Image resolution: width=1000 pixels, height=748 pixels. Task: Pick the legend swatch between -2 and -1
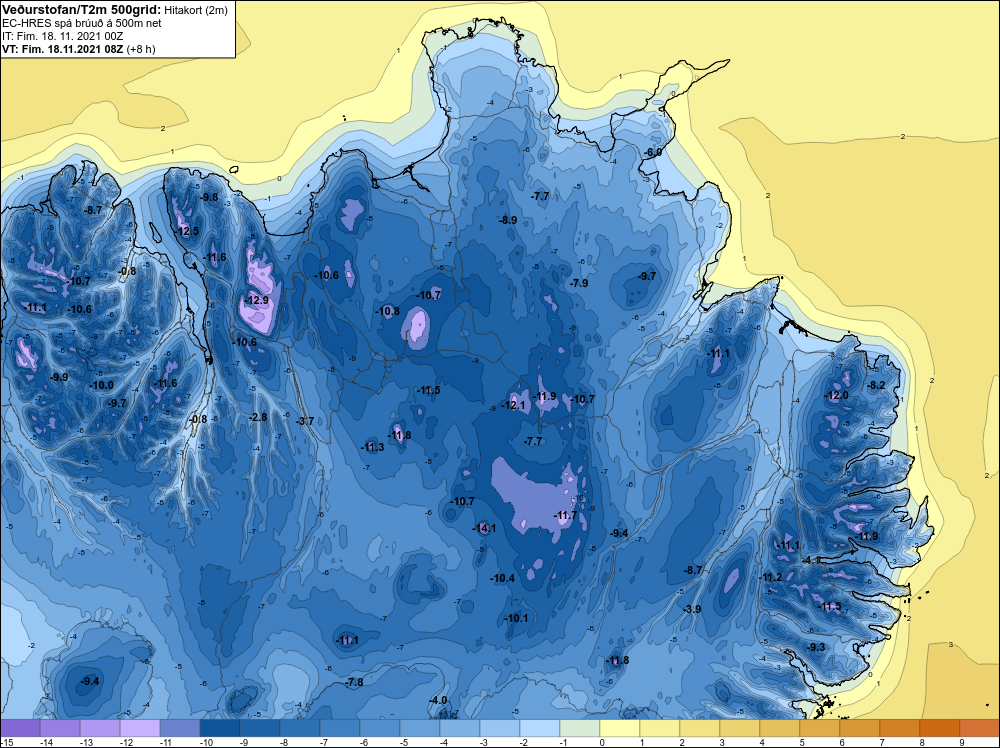(540, 728)
